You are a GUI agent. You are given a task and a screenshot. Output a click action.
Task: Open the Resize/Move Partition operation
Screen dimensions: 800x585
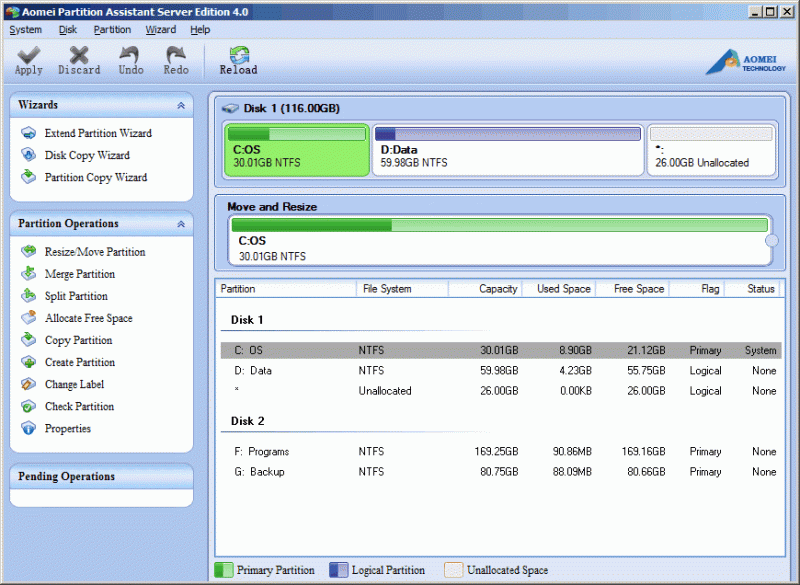pyautogui.click(x=82, y=251)
